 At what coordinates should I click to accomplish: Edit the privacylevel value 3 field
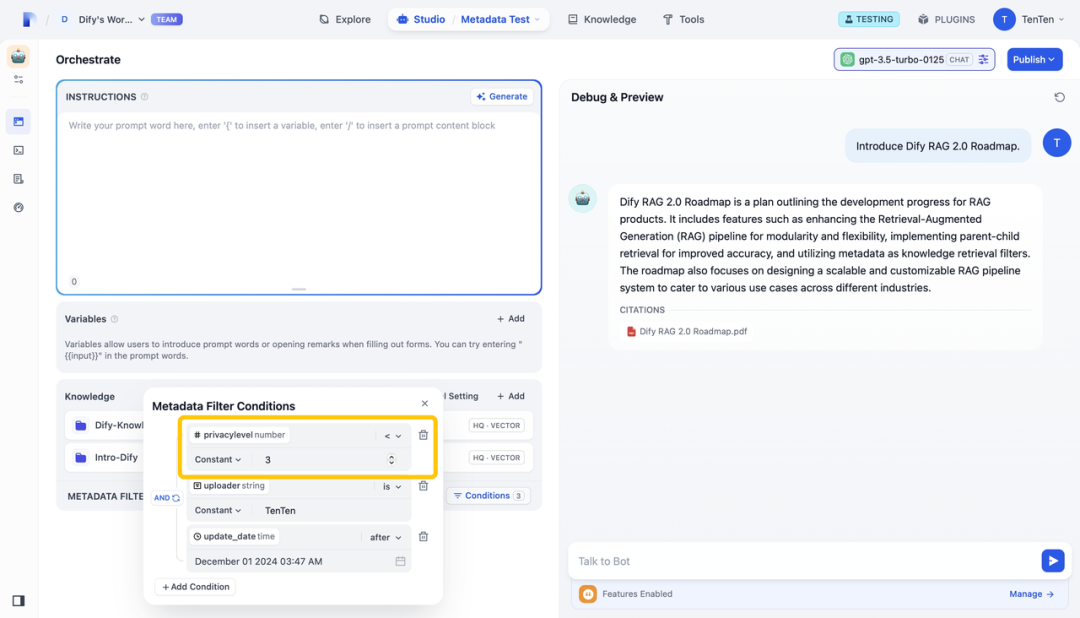point(322,460)
